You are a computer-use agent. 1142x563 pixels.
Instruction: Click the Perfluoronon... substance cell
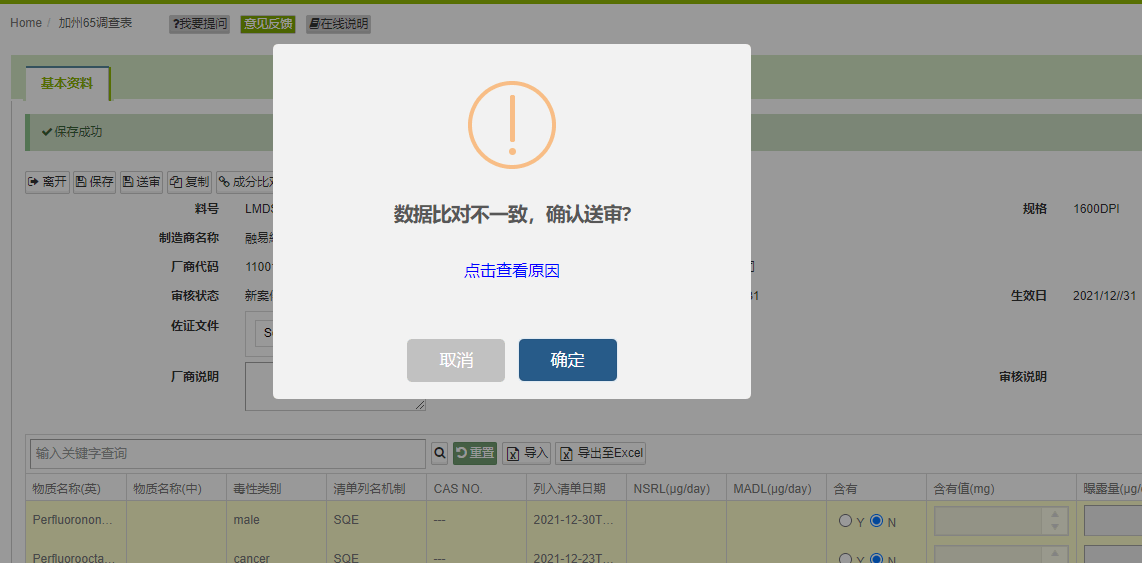[76, 520]
